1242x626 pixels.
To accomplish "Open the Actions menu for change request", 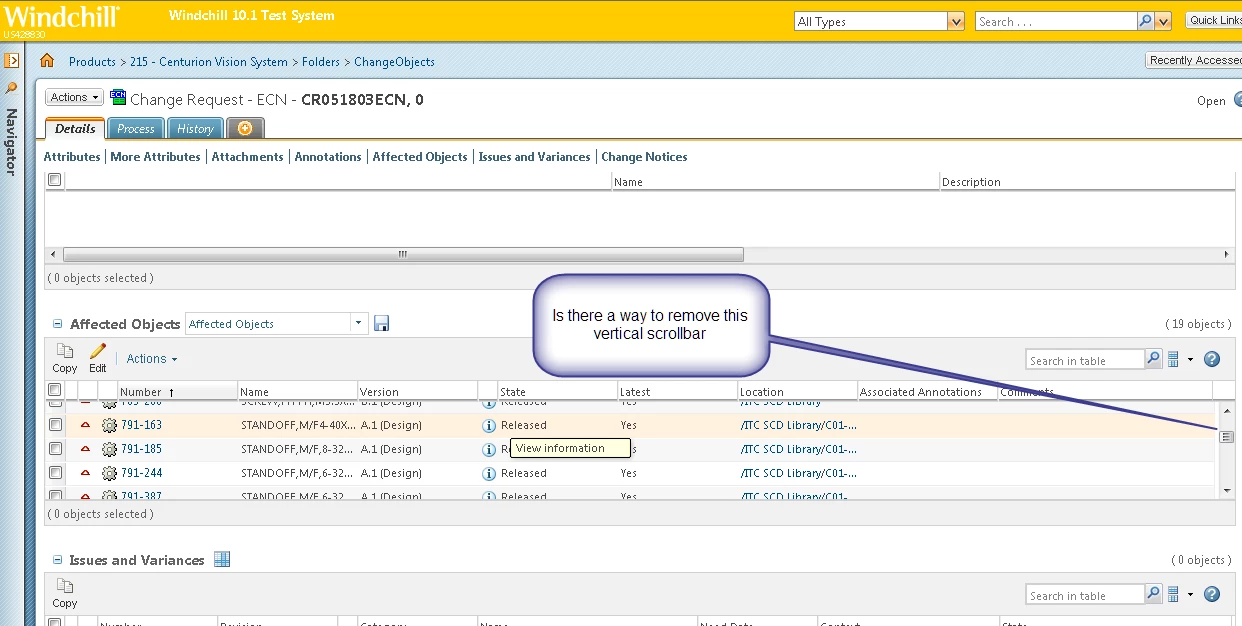I will (x=74, y=97).
